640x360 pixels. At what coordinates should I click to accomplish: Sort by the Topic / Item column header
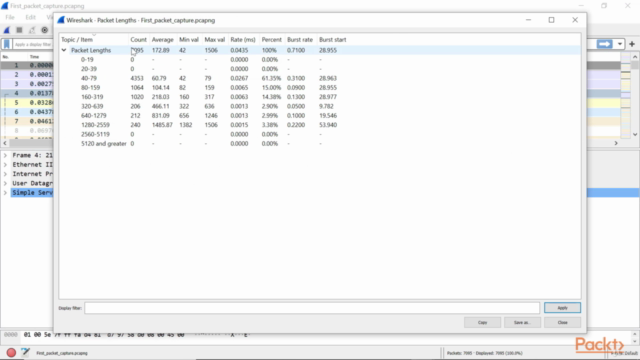click(77, 40)
